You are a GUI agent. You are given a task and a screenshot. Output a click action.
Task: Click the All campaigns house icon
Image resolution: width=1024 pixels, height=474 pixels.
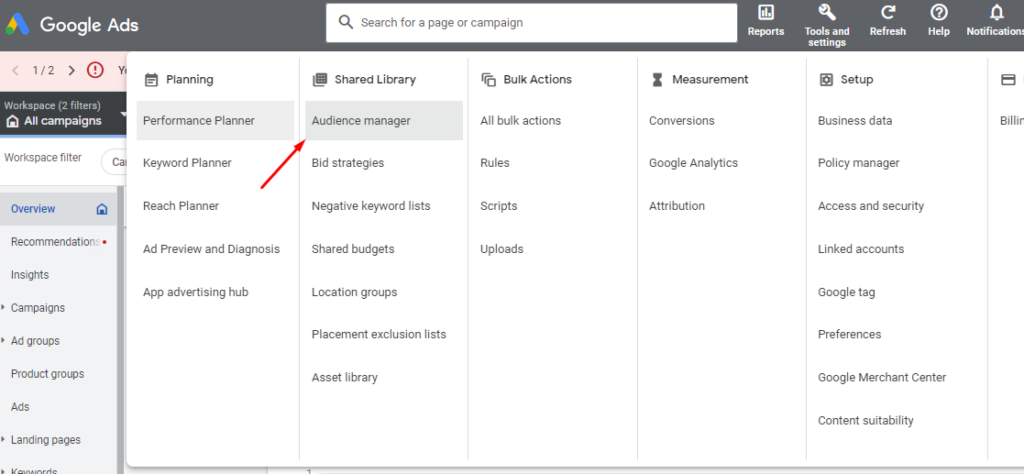12,121
